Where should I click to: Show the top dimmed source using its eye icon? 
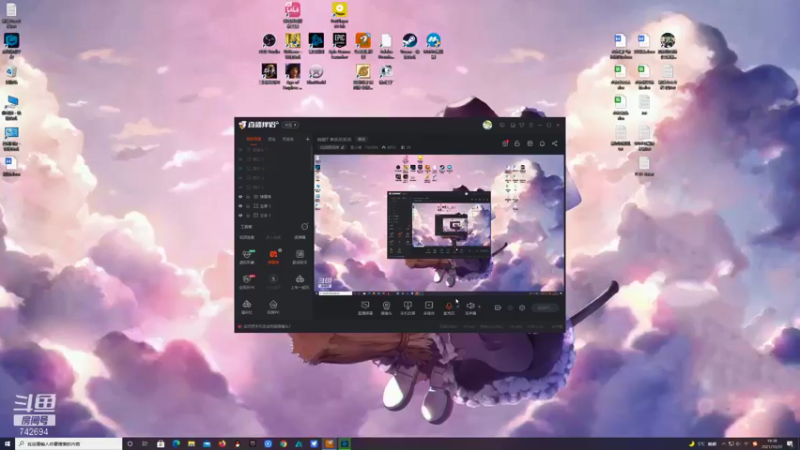coord(240,150)
